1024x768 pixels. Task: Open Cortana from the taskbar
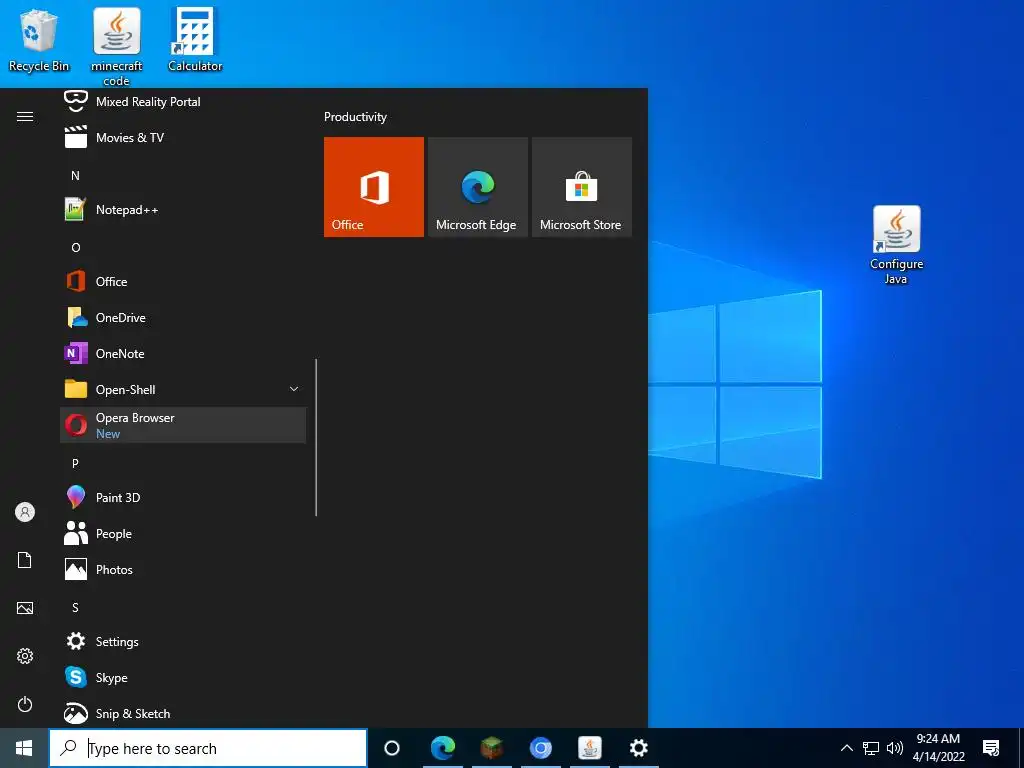coord(392,748)
